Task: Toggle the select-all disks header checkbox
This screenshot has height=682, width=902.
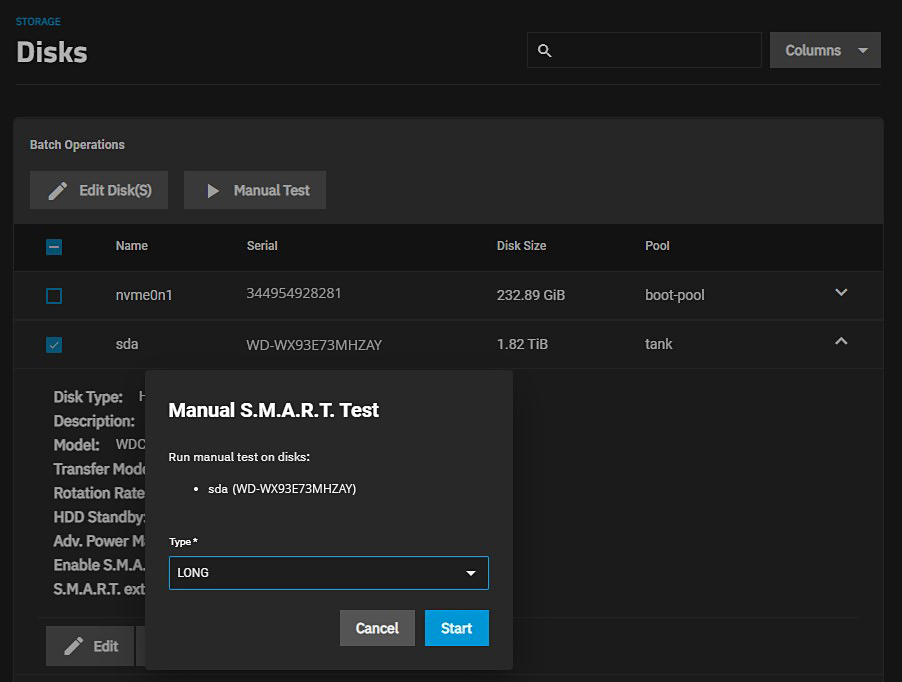Action: tap(54, 247)
